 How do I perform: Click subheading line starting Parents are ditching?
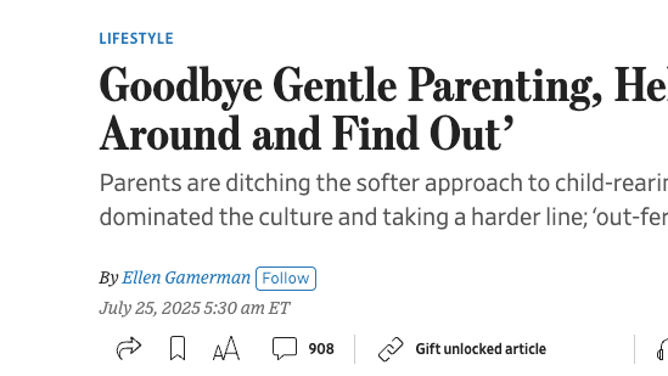383,184
